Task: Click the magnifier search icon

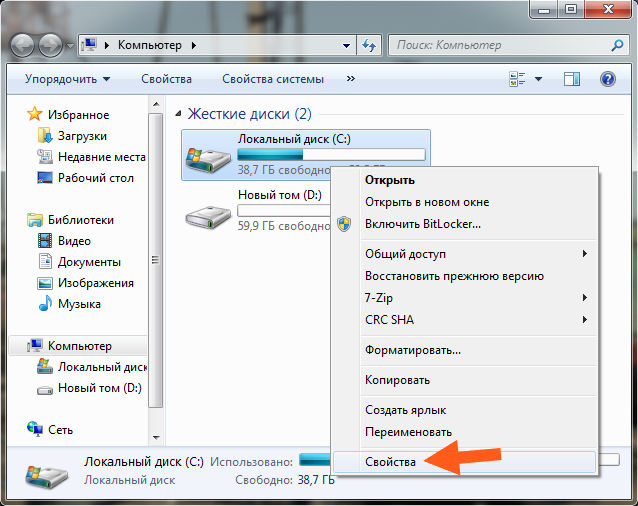Action: [x=617, y=45]
